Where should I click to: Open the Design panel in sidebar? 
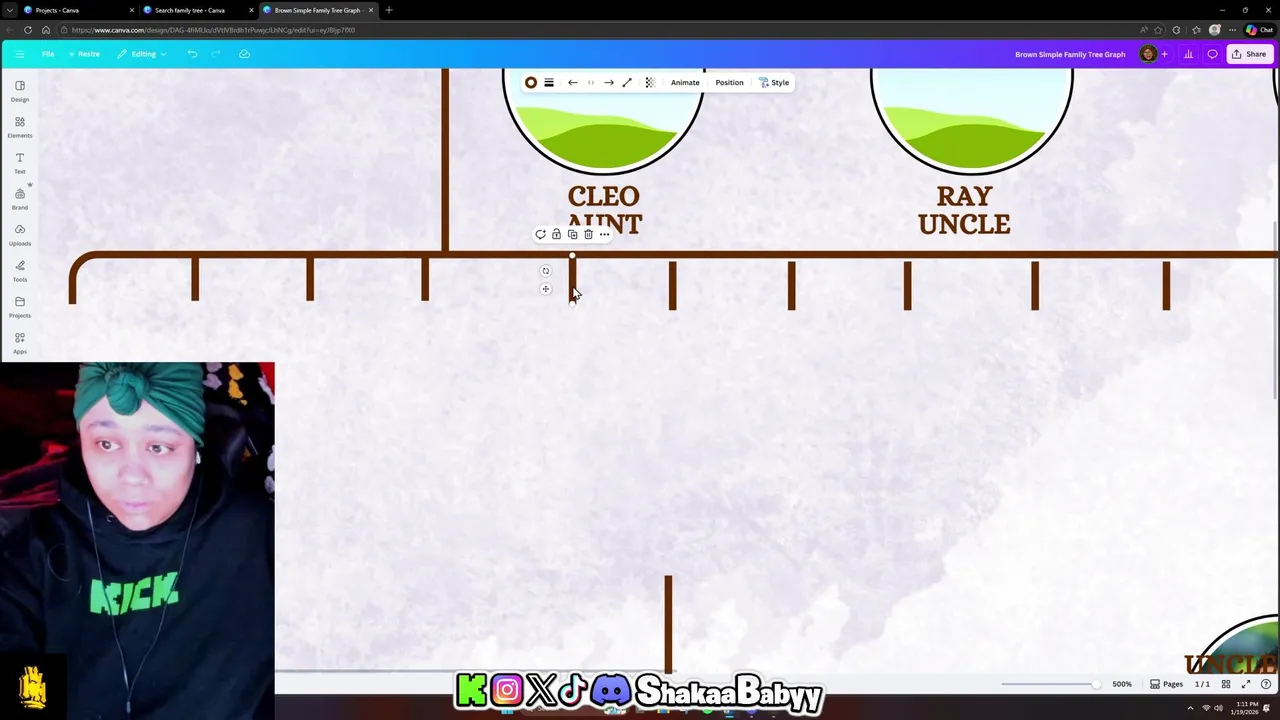tap(20, 90)
